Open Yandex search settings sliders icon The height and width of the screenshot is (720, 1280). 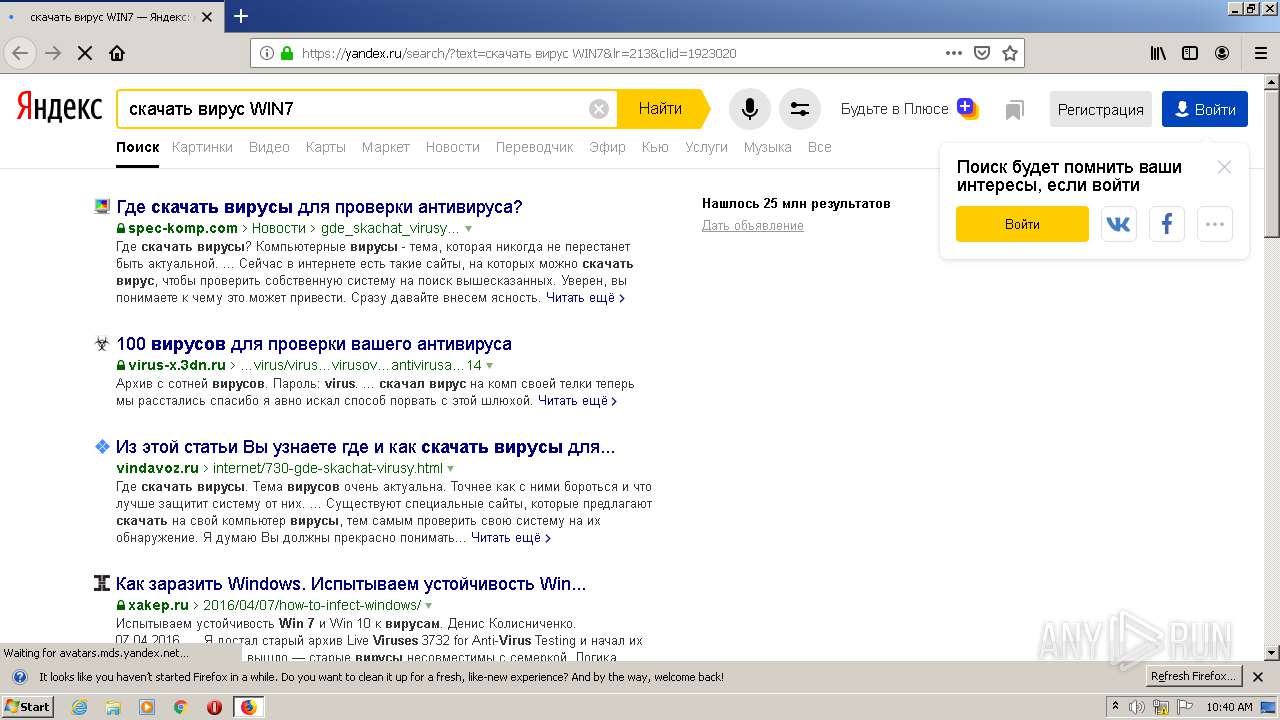click(x=800, y=109)
